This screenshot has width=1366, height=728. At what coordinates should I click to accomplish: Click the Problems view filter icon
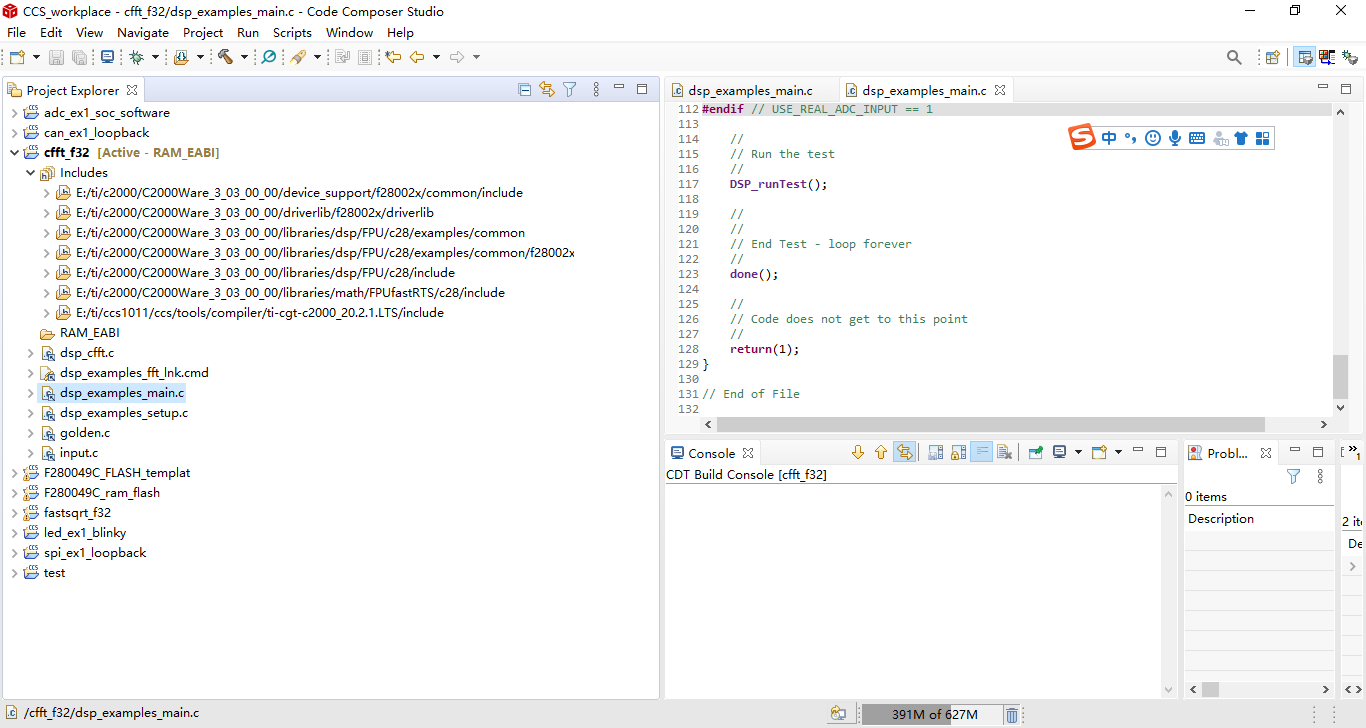[1293, 477]
